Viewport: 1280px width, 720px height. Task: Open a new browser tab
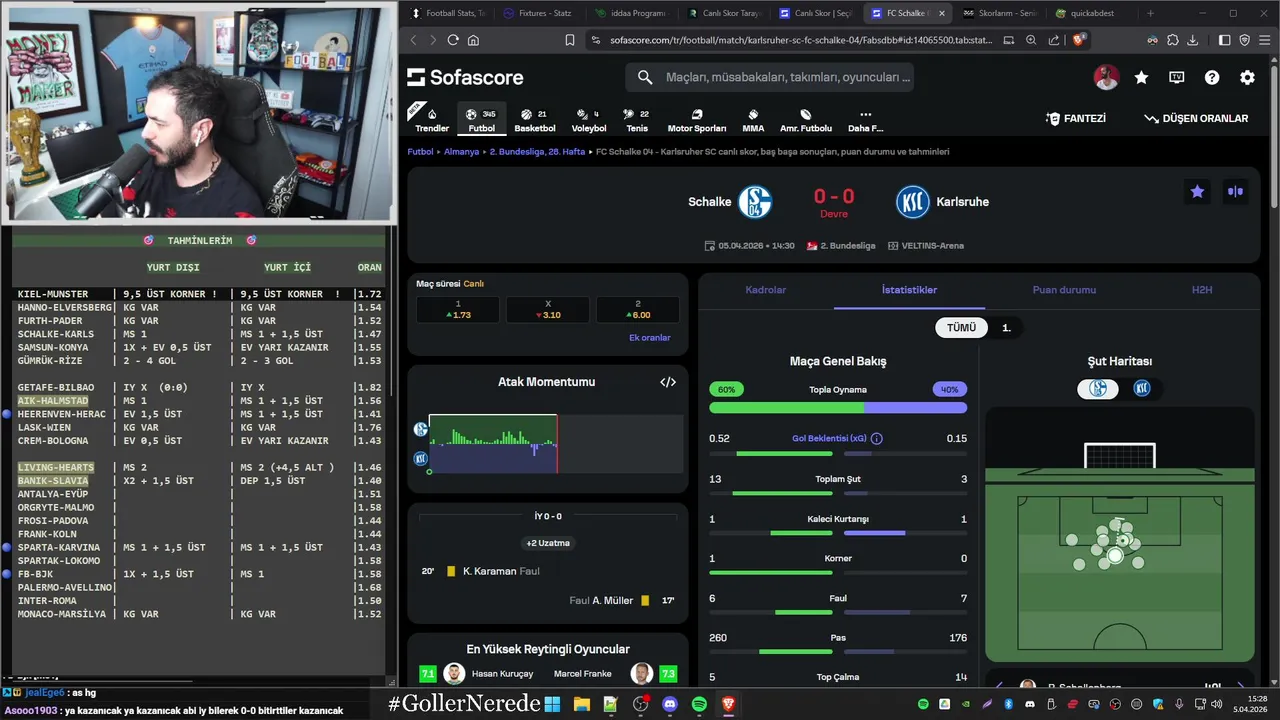click(x=1150, y=13)
